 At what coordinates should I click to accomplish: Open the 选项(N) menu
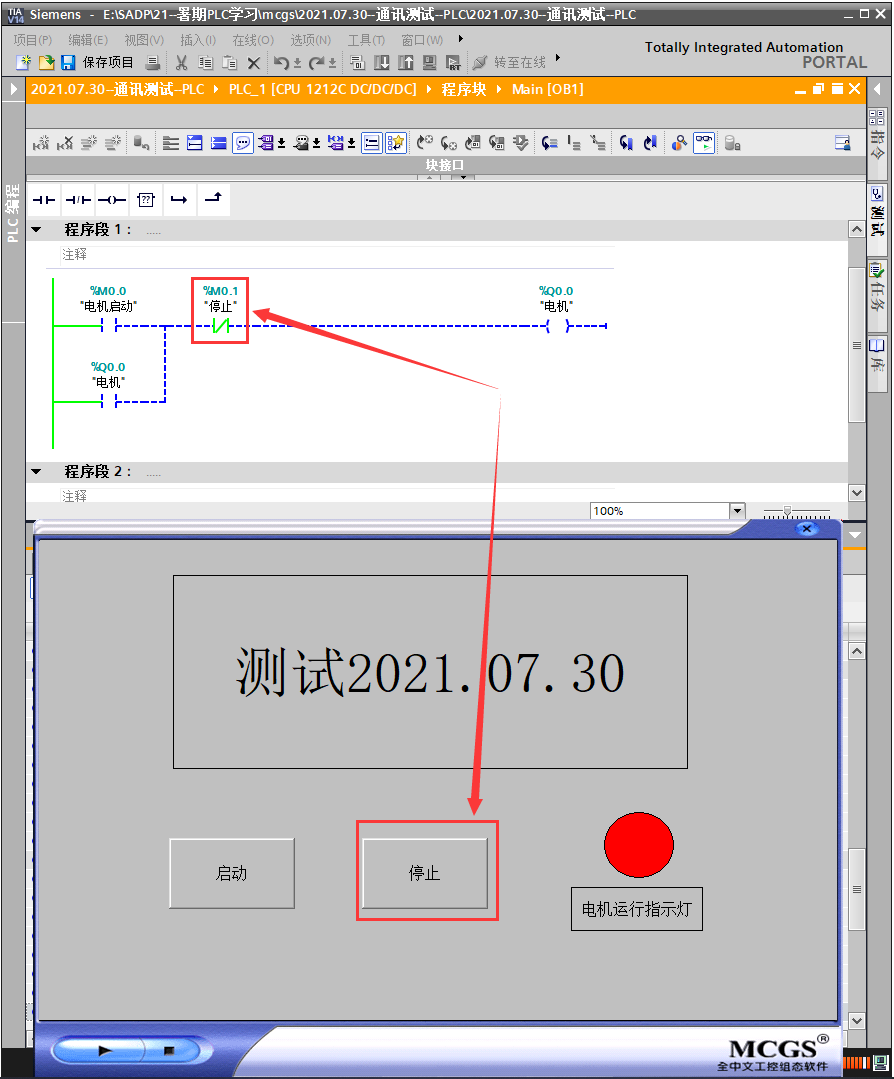point(310,40)
